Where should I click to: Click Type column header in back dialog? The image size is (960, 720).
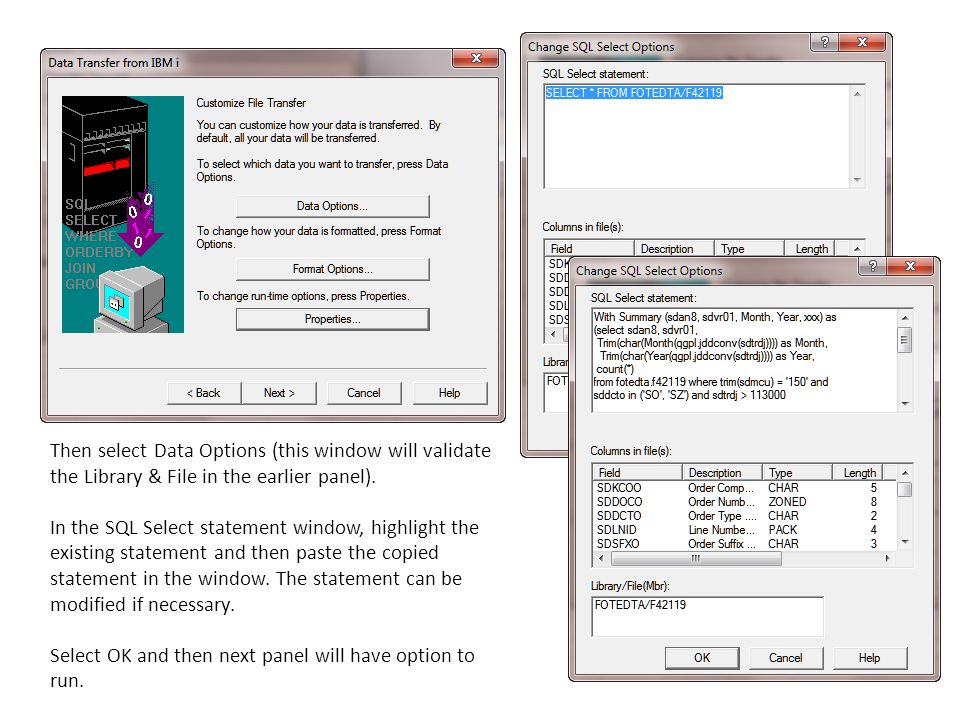click(749, 249)
